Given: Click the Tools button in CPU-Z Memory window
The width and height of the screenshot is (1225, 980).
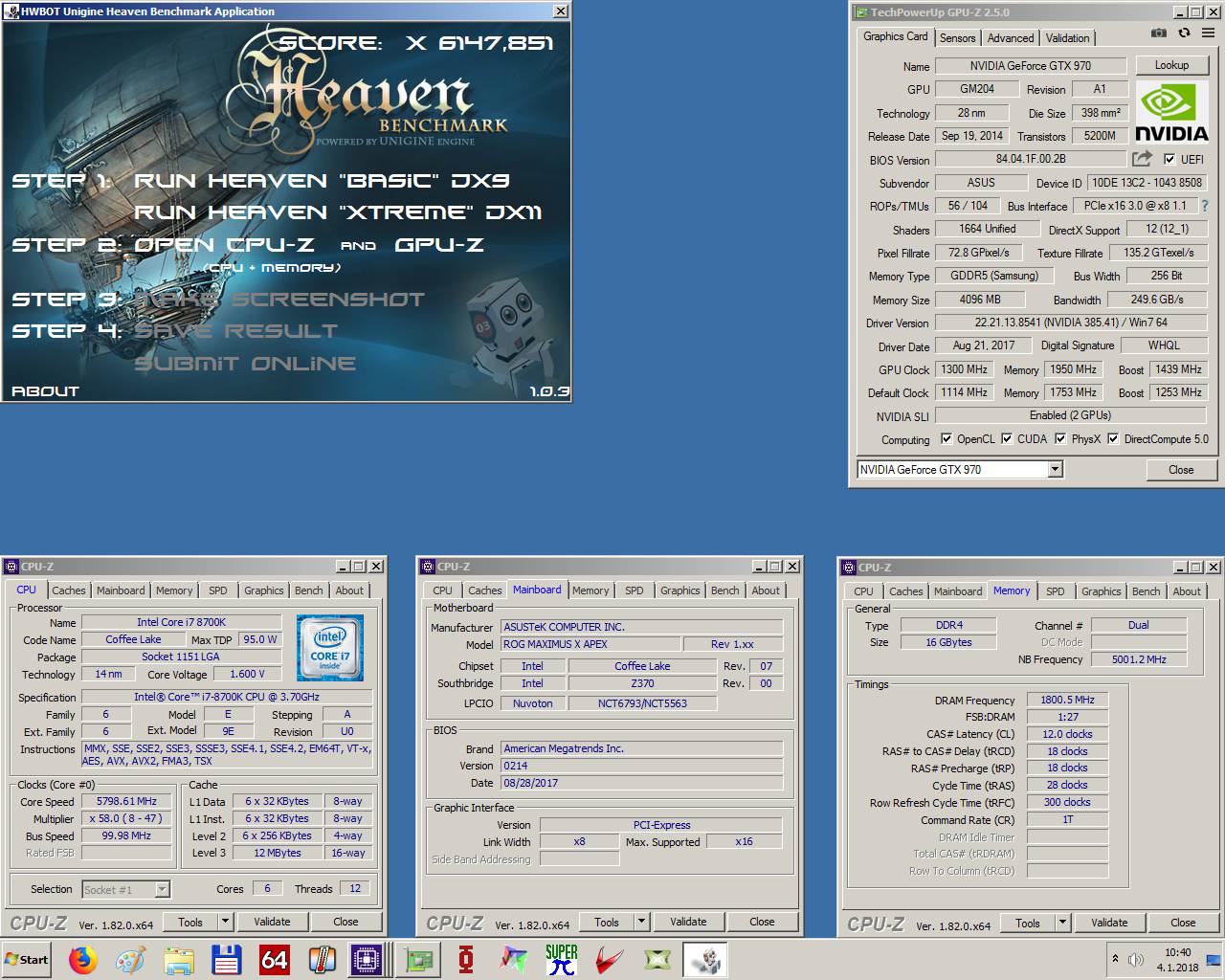Looking at the screenshot, I should point(1028,924).
